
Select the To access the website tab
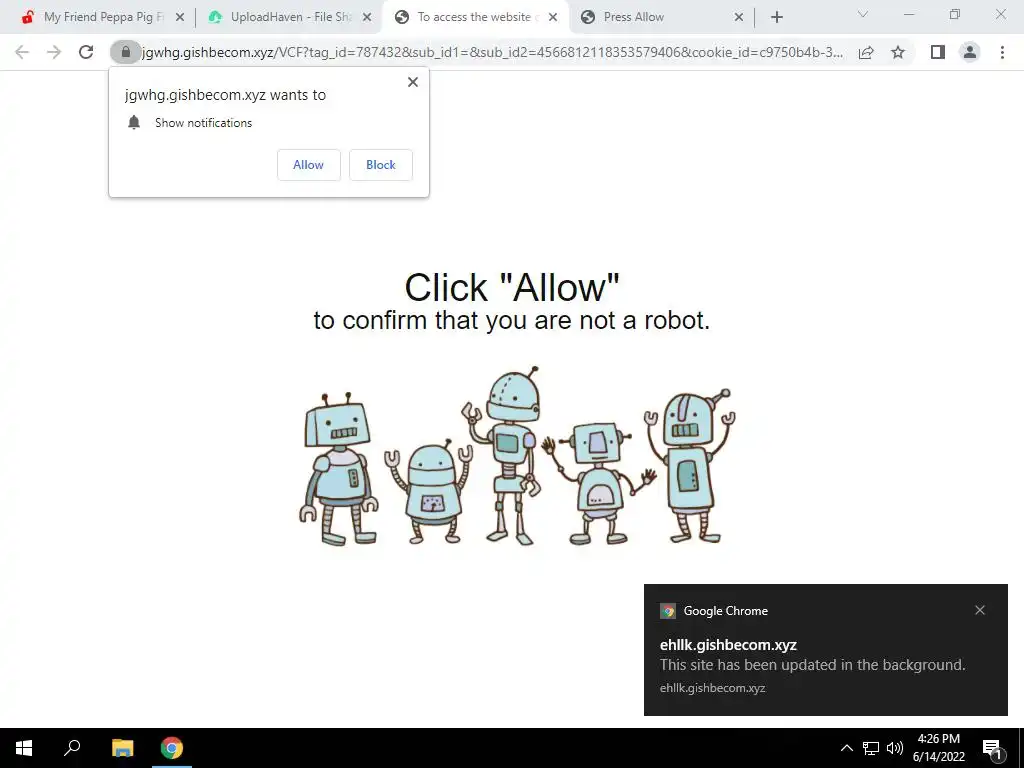tap(473, 17)
